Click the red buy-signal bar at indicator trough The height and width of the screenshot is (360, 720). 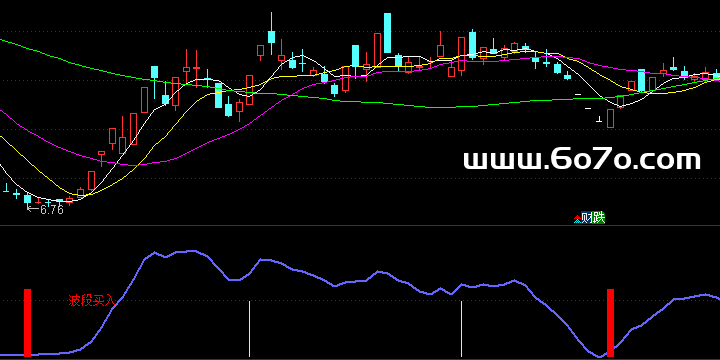pos(610,322)
